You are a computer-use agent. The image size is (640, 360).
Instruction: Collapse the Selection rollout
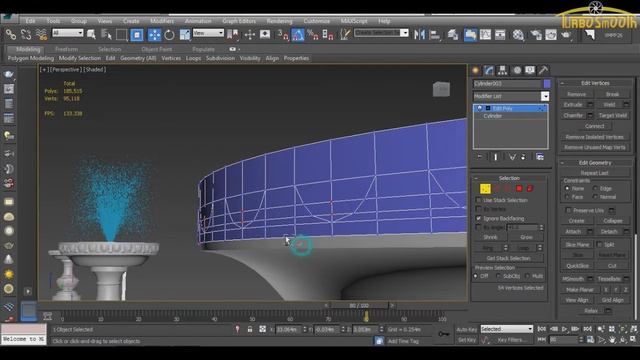click(x=476, y=178)
